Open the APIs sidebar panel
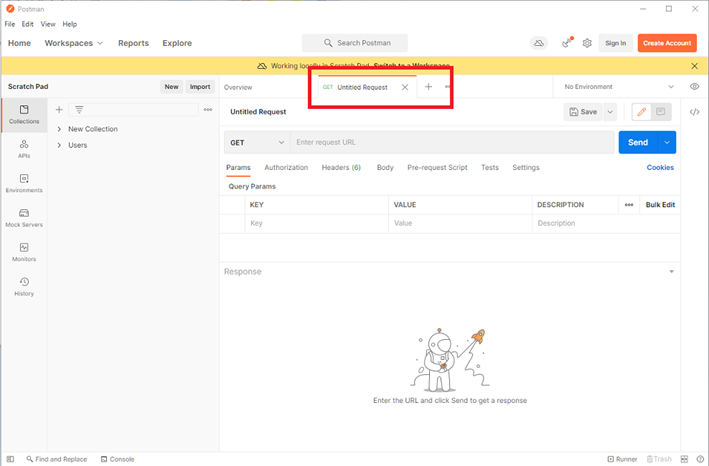 tap(24, 149)
